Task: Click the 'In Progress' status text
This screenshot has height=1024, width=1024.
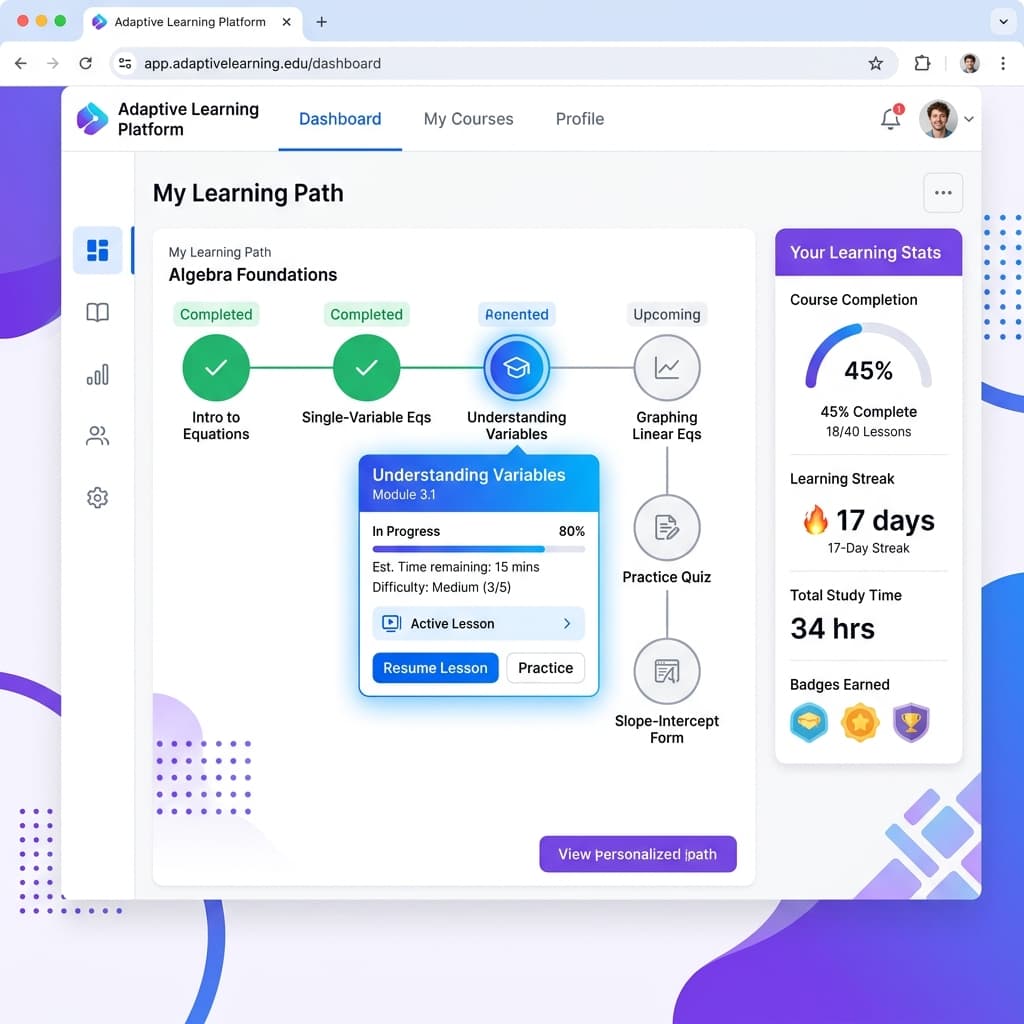Action: tap(406, 531)
